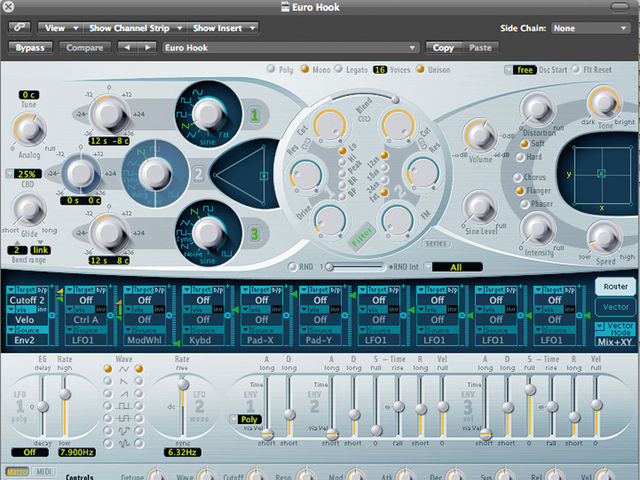Image resolution: width=640 pixels, height=480 pixels.
Task: Select Soft distortion type
Action: (x=524, y=144)
